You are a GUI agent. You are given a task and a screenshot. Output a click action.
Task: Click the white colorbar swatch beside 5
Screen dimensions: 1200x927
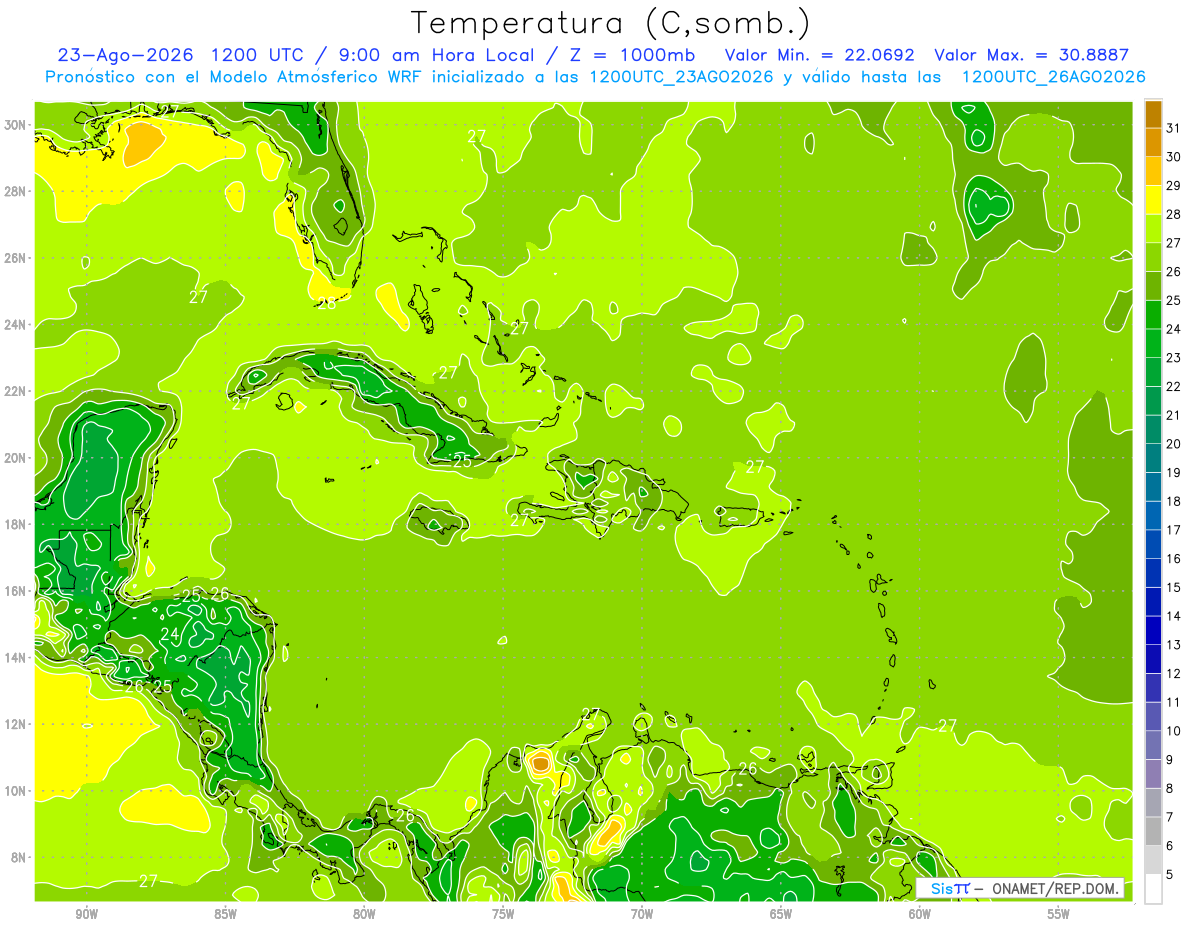1153,888
